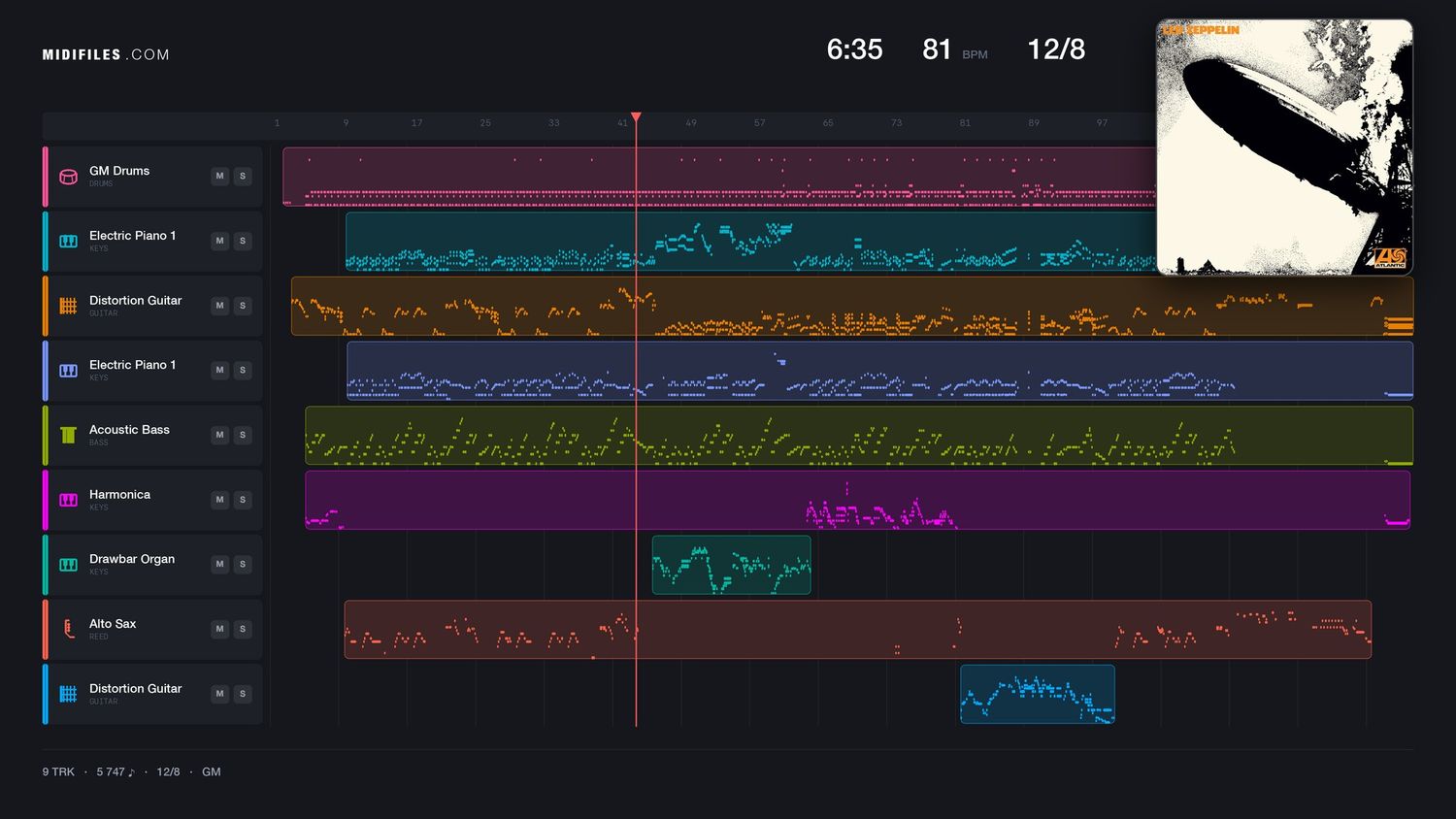Mute the Alto Sax track
The width and height of the screenshot is (1456, 819).
[220, 629]
